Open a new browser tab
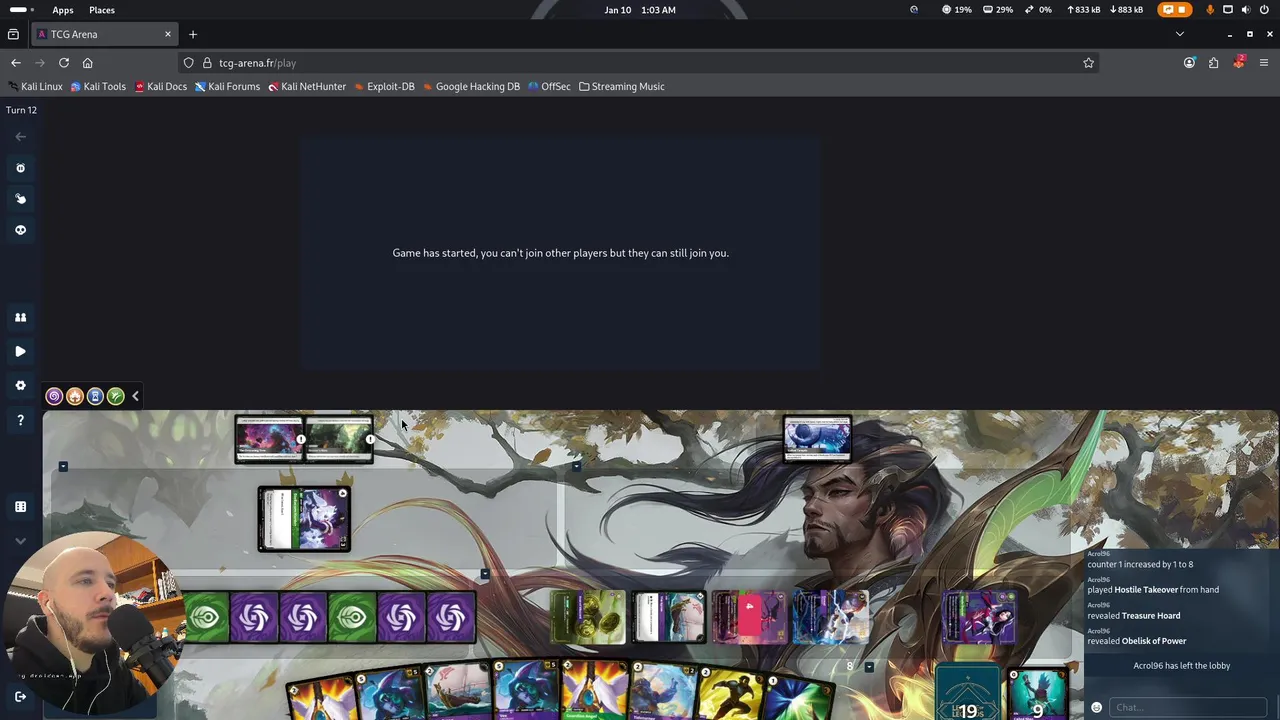Viewport: 1280px width, 720px height. [193, 34]
